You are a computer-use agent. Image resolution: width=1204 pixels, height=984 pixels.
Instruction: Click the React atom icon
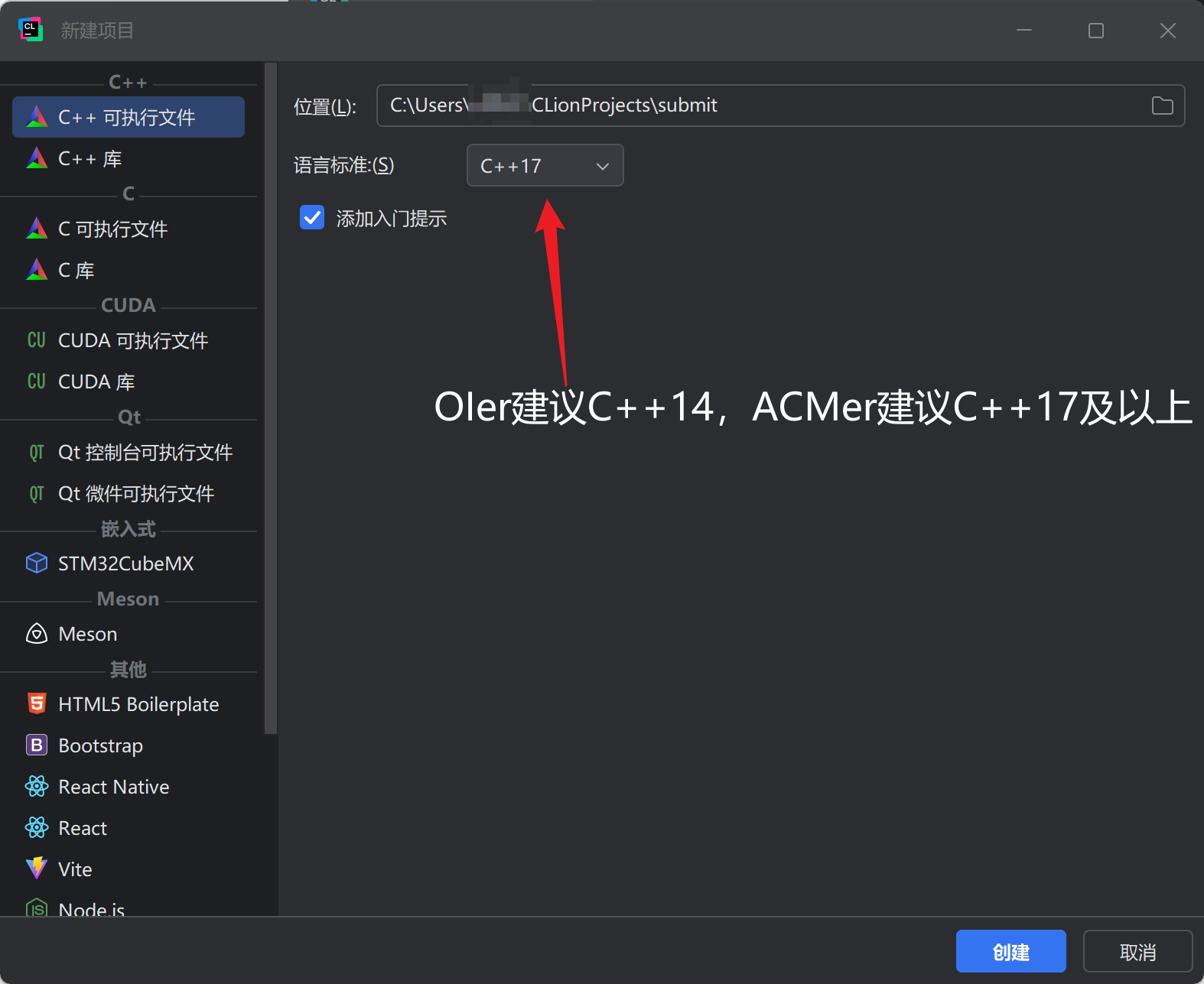tap(37, 828)
